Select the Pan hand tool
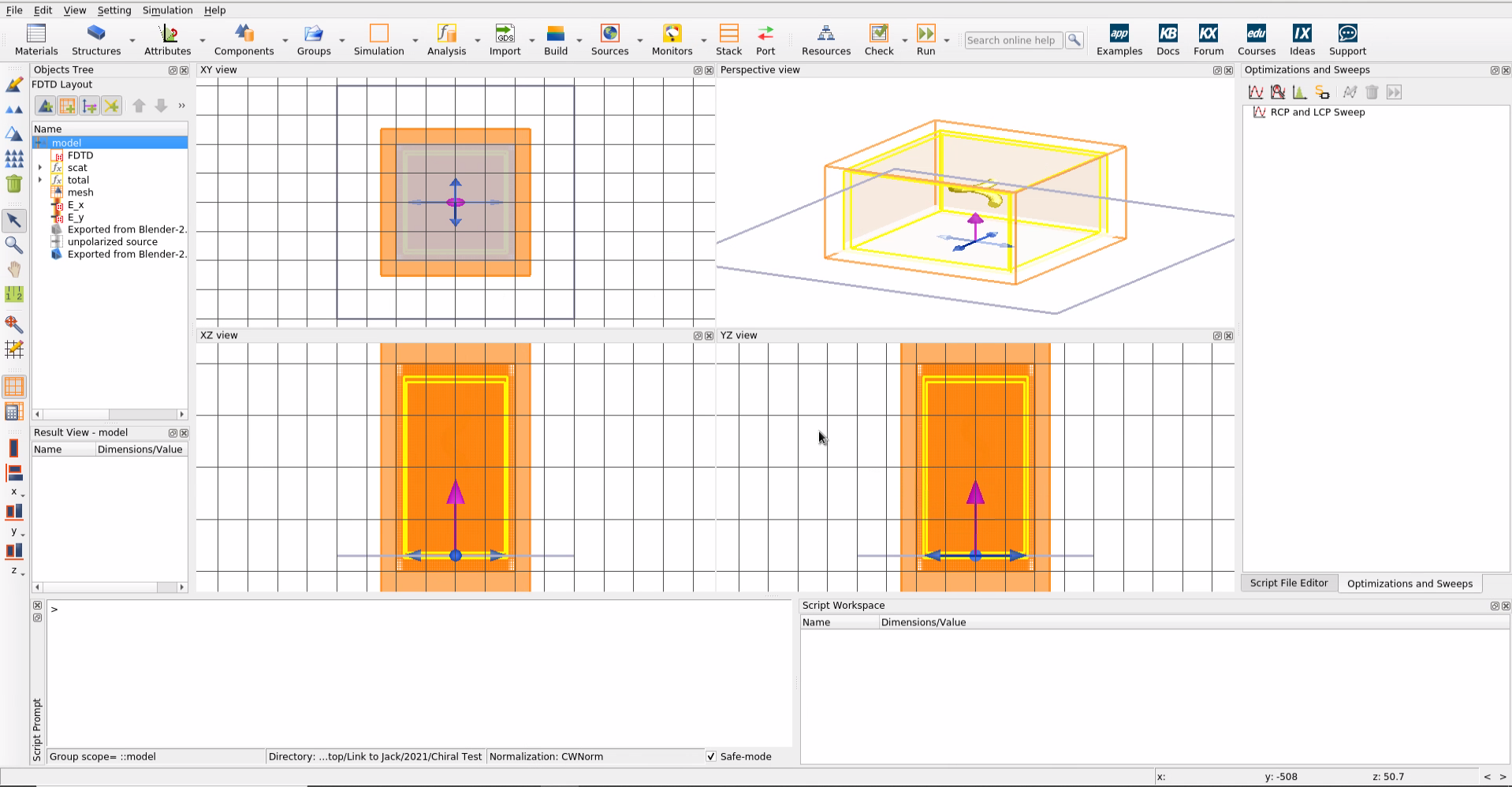Image resolution: width=1512 pixels, height=787 pixels. click(14, 270)
